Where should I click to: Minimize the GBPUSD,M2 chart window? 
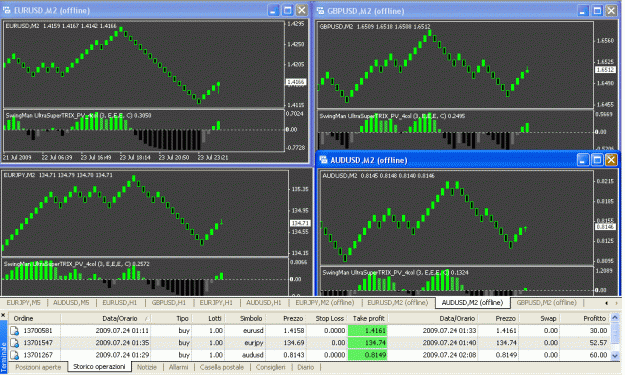point(583,11)
